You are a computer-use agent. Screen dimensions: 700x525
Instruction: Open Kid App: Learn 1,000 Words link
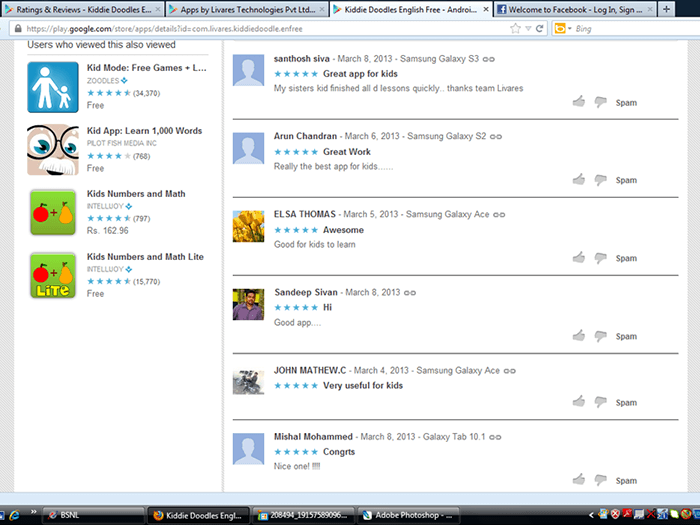[x=144, y=131]
